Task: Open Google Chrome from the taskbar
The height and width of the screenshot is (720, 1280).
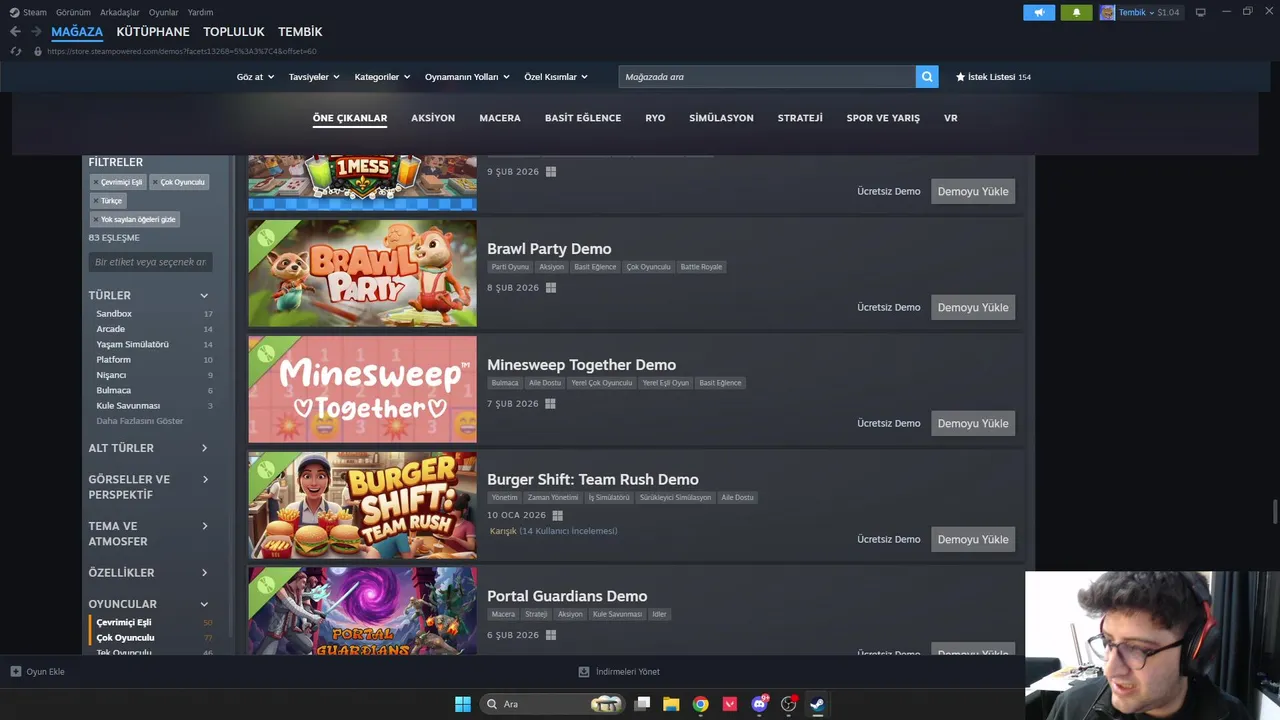Action: pos(701,704)
